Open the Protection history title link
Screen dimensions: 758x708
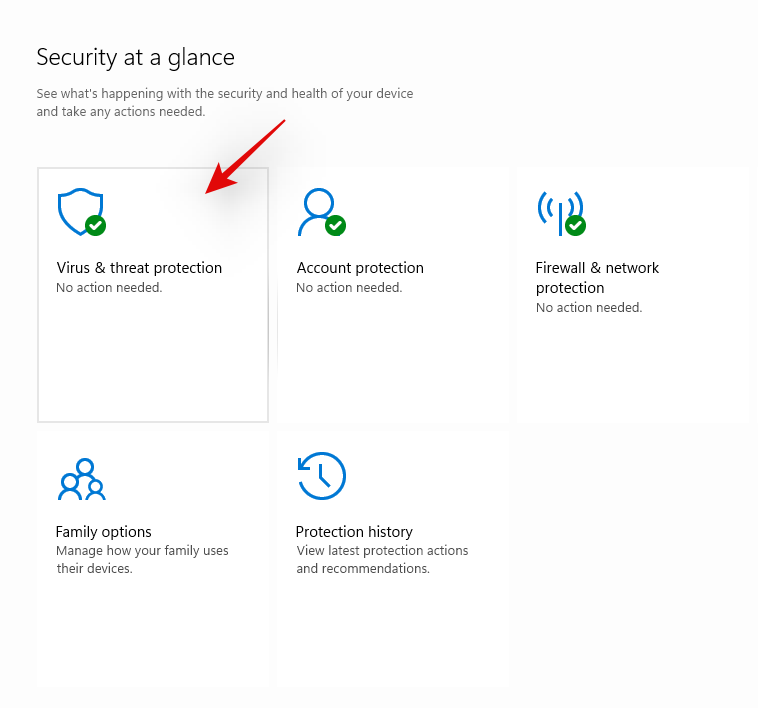[x=354, y=532]
